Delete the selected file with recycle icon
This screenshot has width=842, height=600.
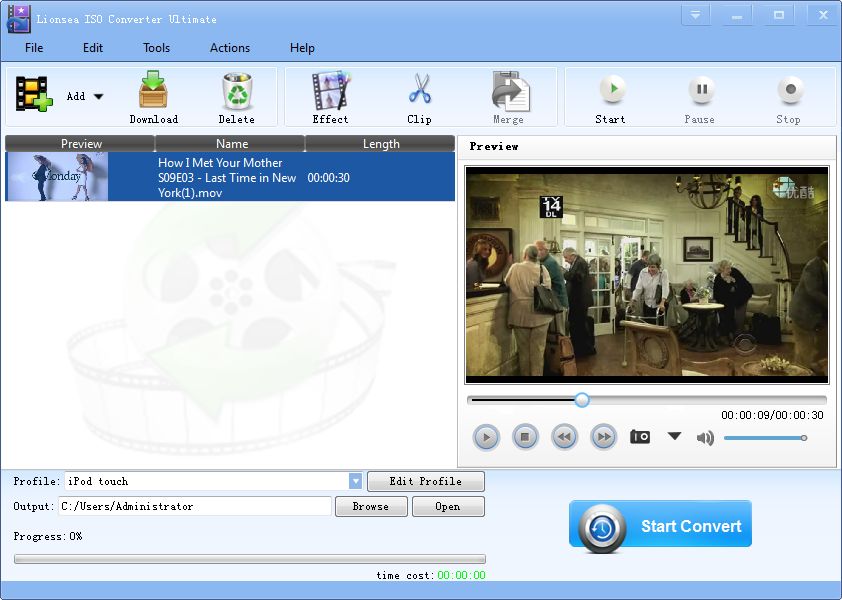237,98
